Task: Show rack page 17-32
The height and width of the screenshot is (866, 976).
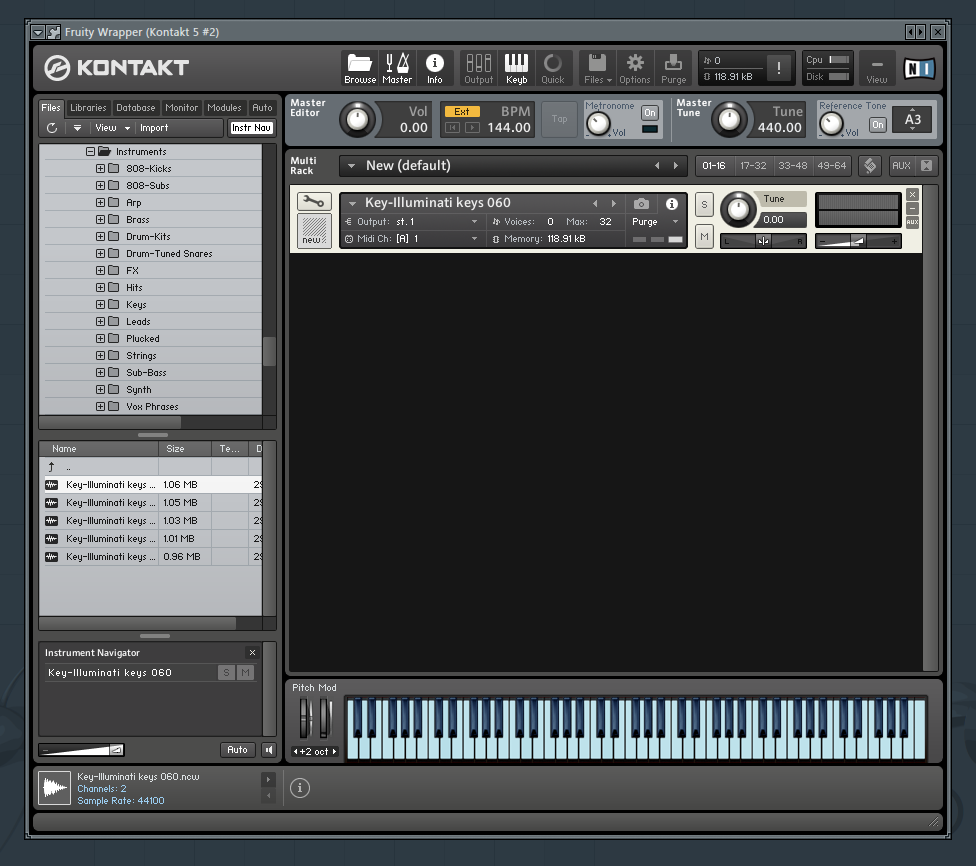Action: (x=753, y=166)
